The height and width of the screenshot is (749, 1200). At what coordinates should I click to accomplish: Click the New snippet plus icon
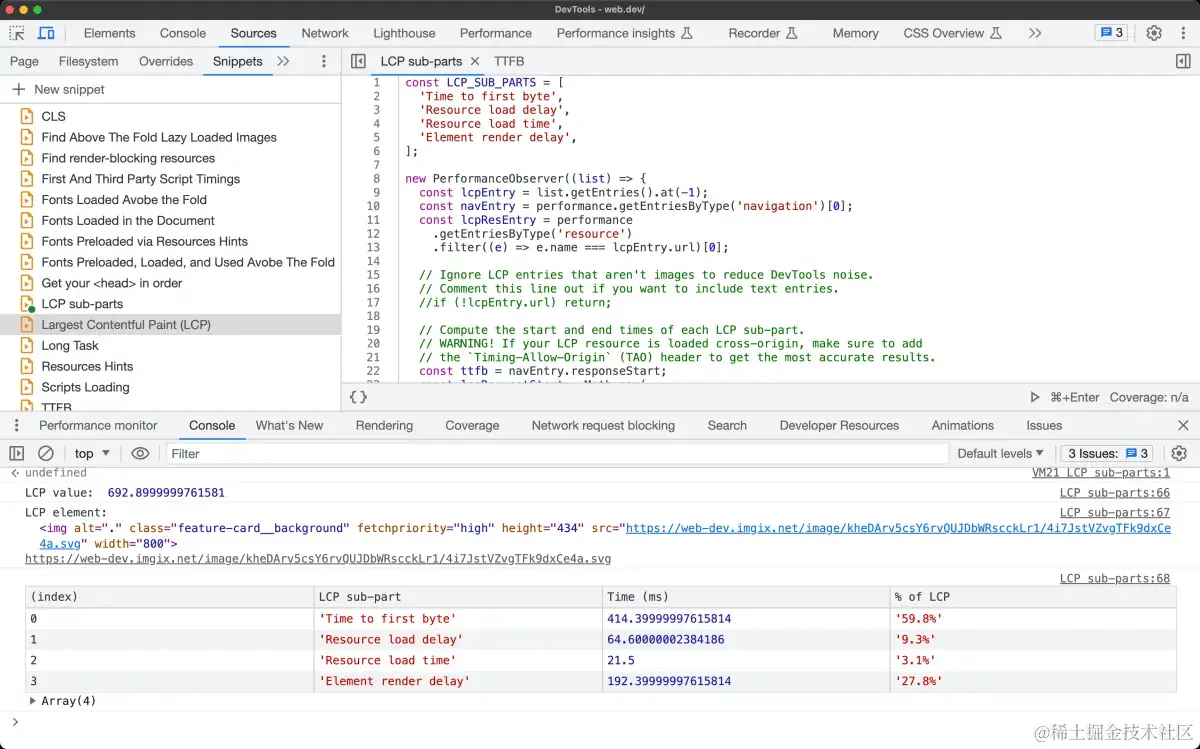[x=18, y=89]
